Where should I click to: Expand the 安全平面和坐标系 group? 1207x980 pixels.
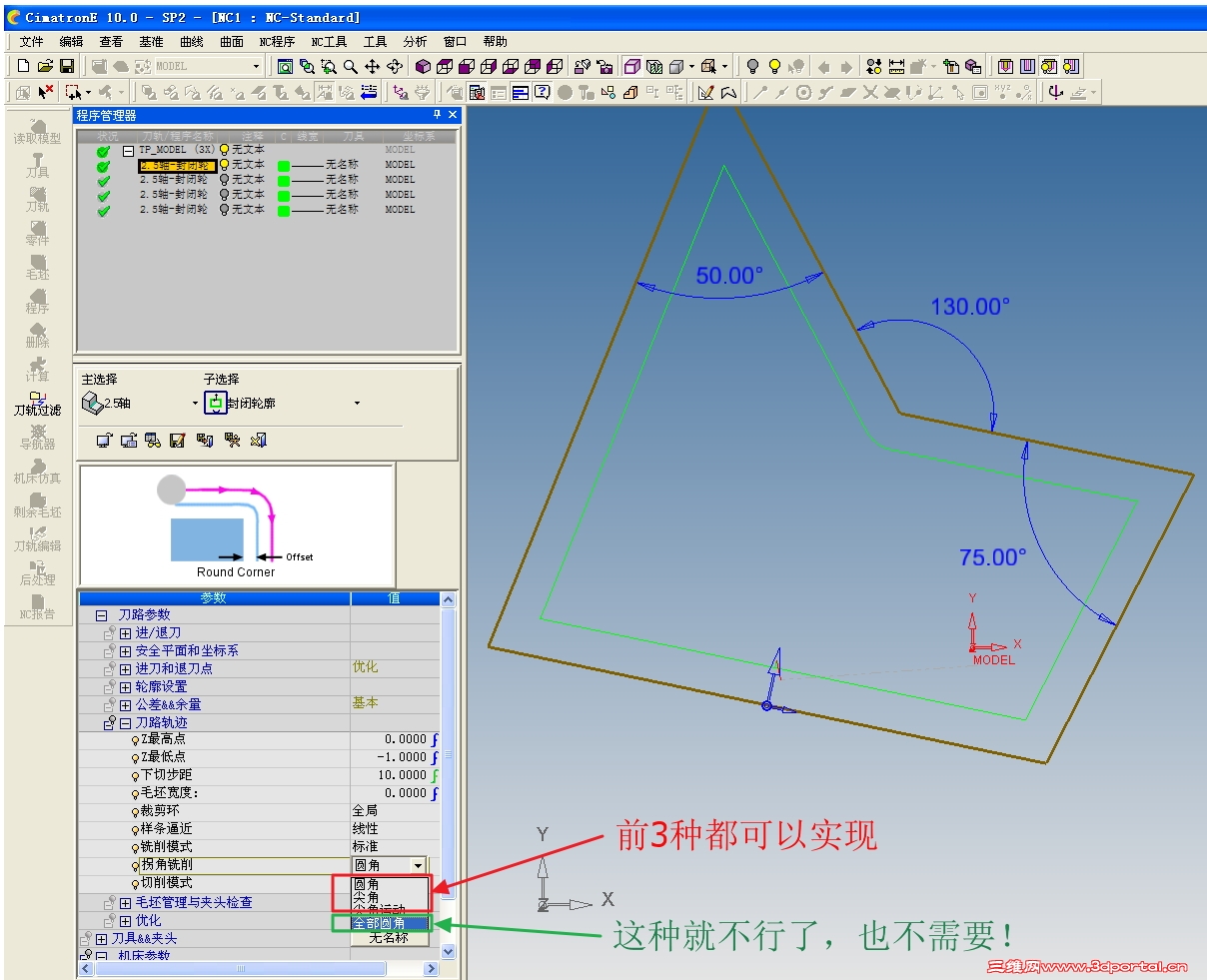pyautogui.click(x=125, y=651)
